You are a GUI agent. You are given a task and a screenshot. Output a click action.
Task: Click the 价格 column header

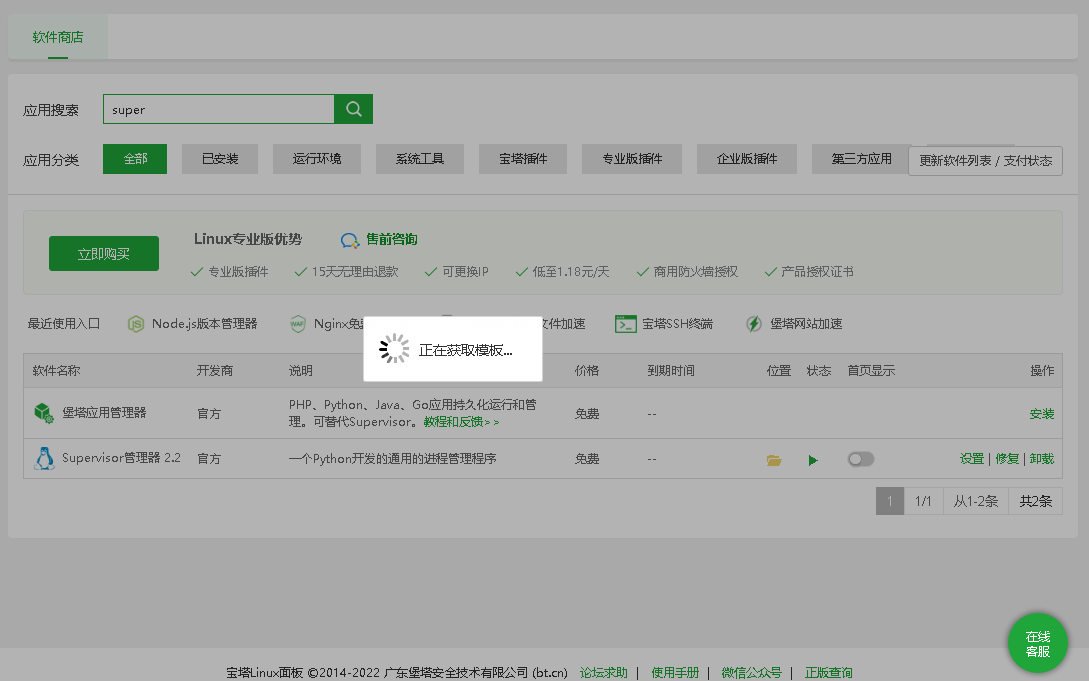point(587,371)
